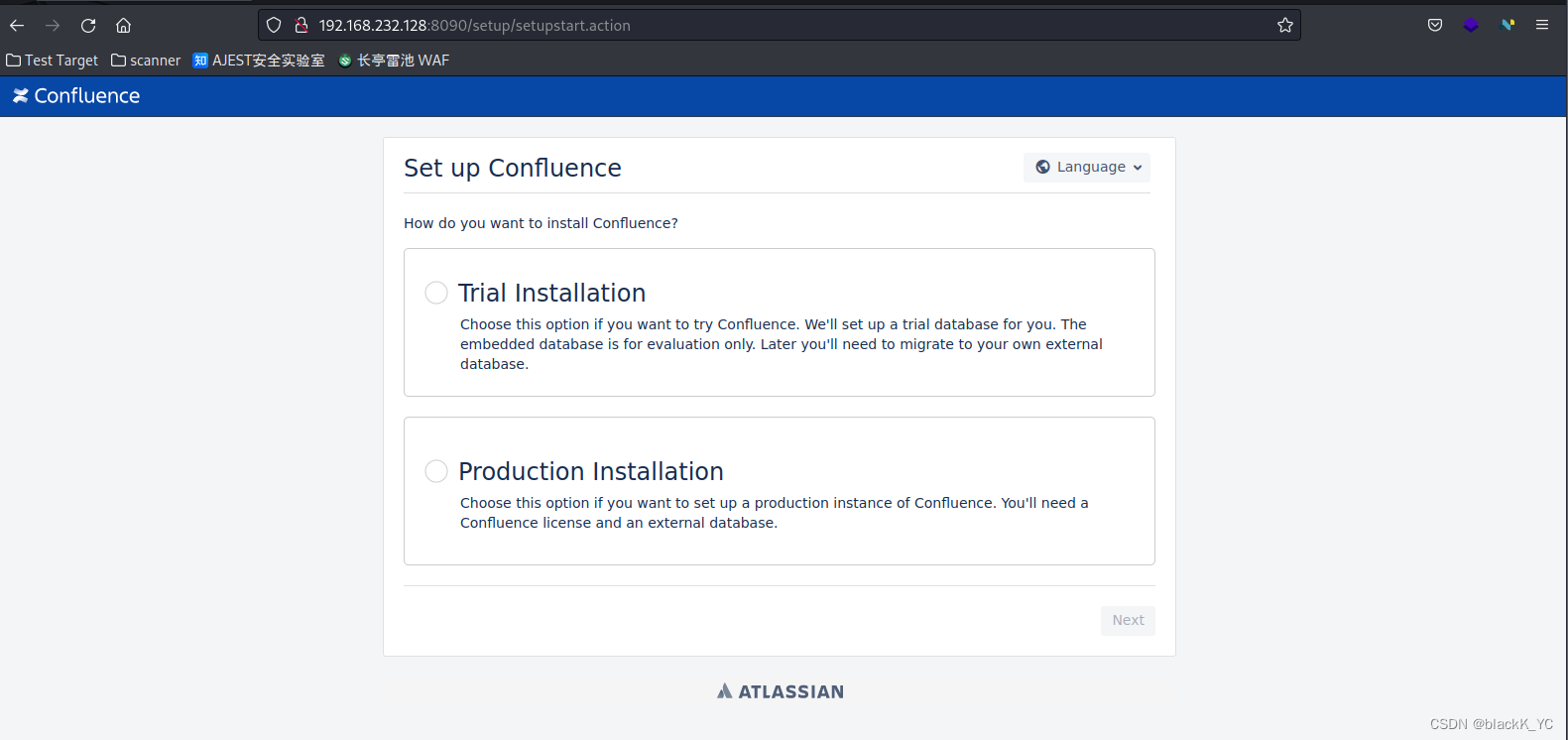Open the browser home page icon
1568x740 pixels.
click(x=124, y=26)
